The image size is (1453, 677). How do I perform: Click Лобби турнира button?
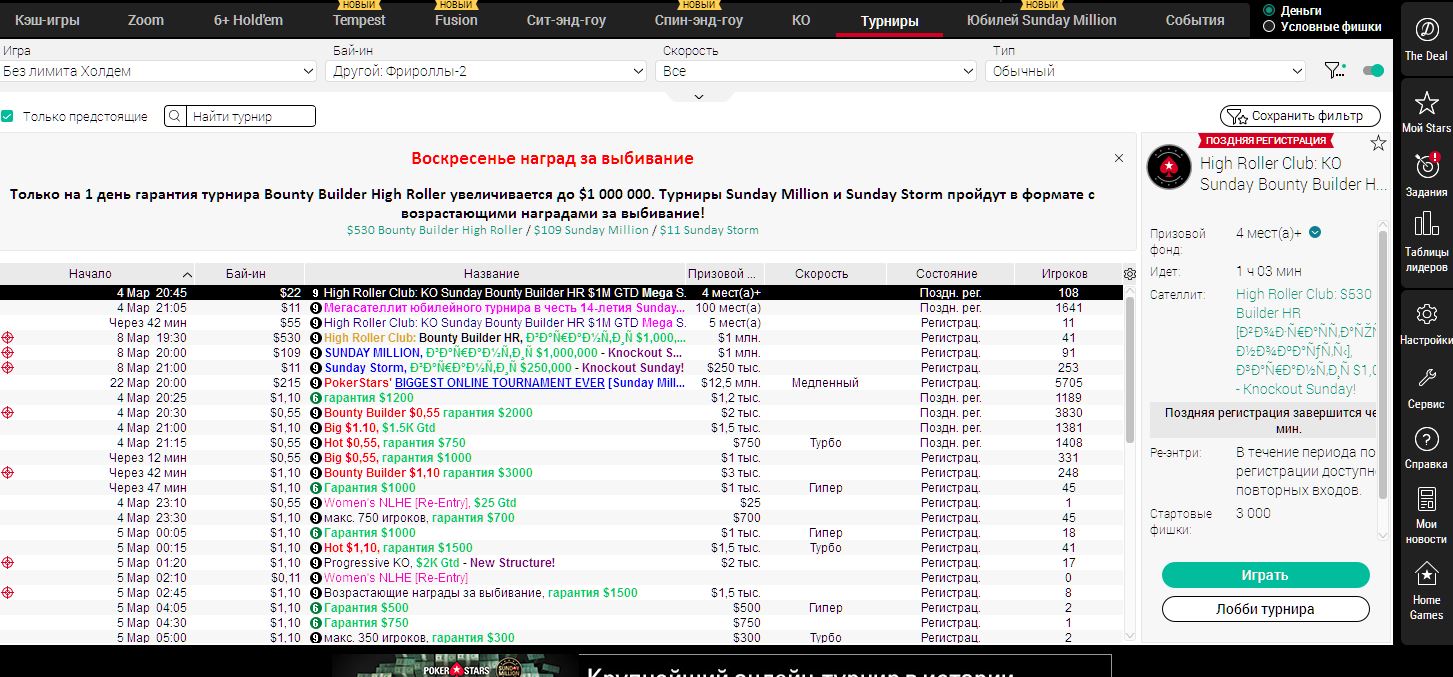point(1265,609)
